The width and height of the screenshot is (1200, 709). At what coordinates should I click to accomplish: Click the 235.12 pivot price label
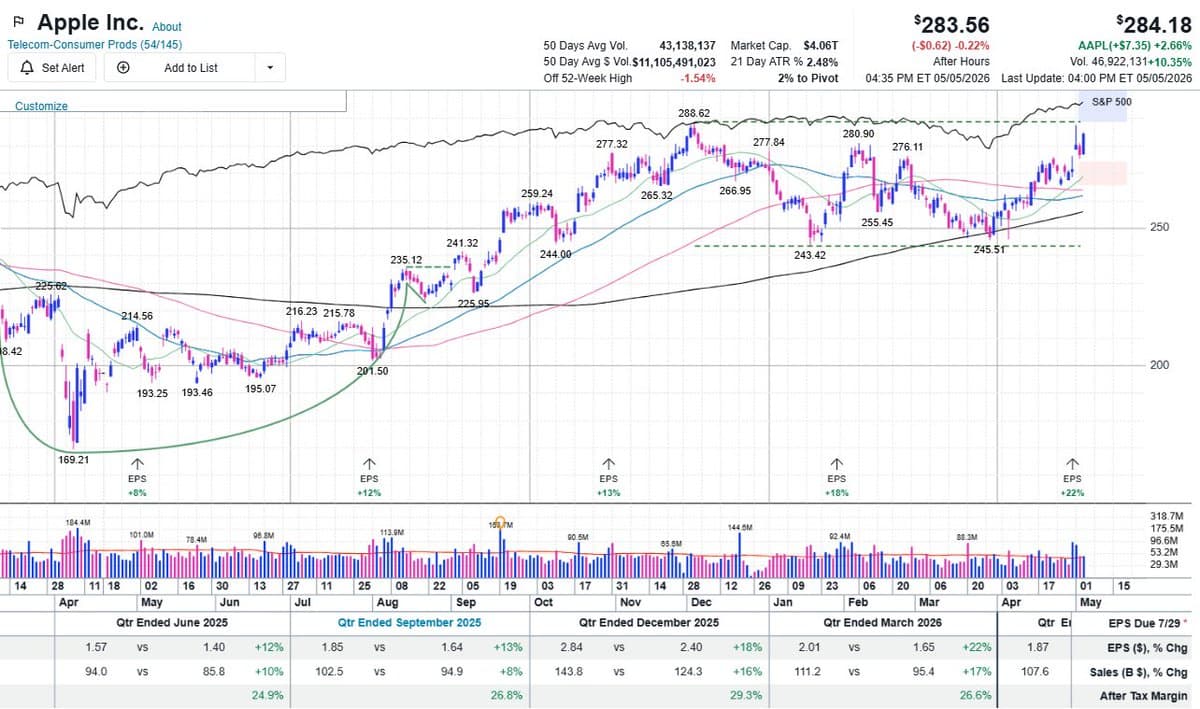[x=406, y=260]
